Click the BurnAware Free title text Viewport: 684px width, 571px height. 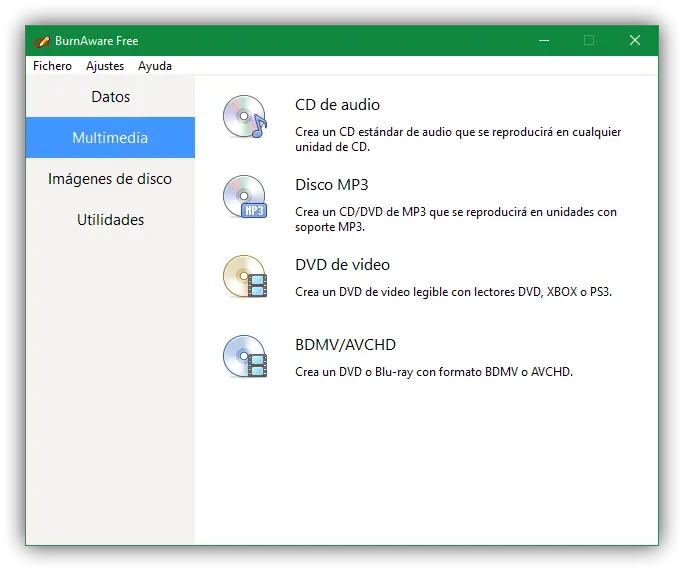click(x=96, y=41)
